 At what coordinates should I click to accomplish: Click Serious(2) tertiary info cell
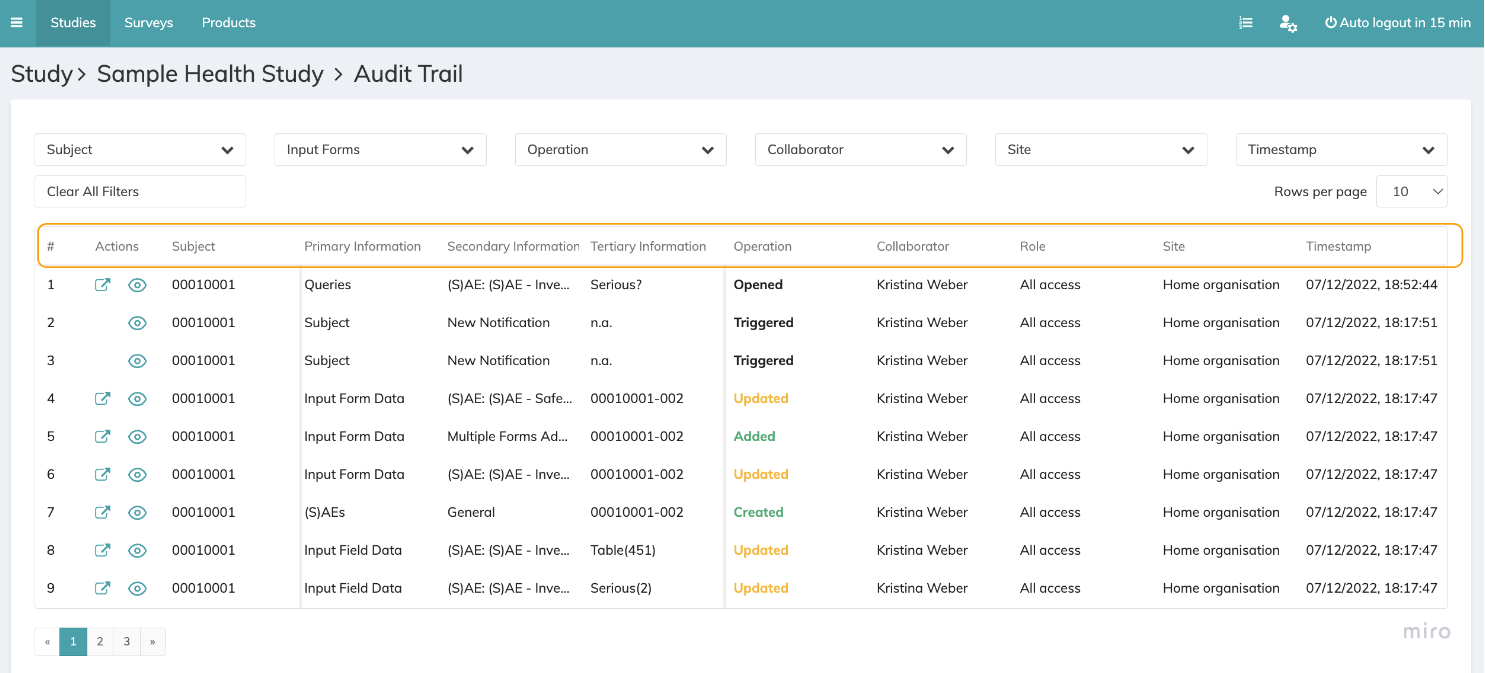click(621, 589)
